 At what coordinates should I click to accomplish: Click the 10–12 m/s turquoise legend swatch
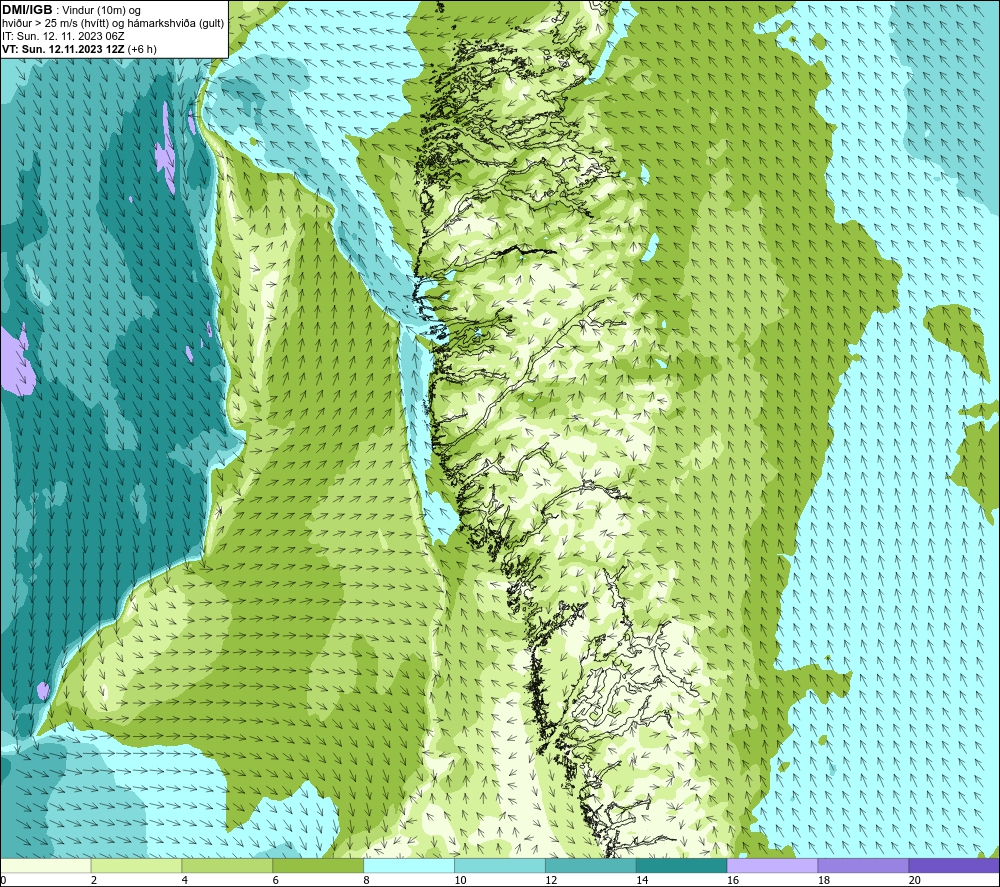pos(500,865)
